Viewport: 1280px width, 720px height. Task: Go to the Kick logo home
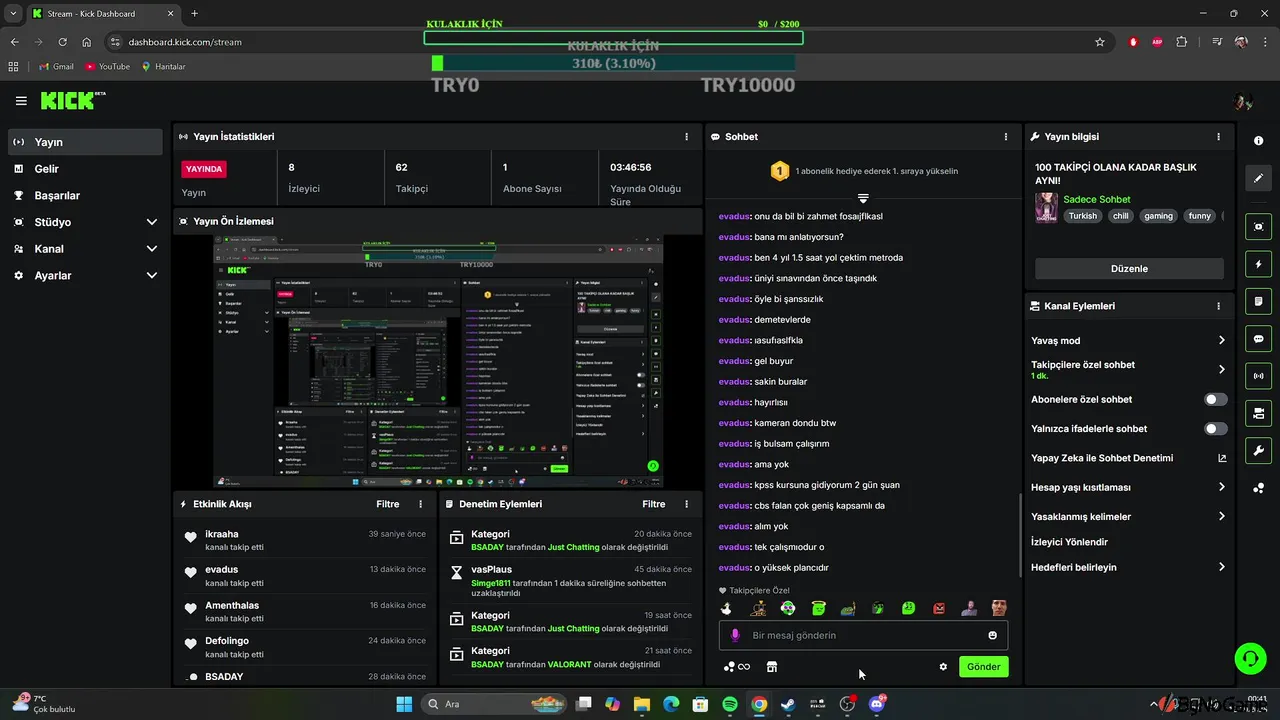point(72,100)
